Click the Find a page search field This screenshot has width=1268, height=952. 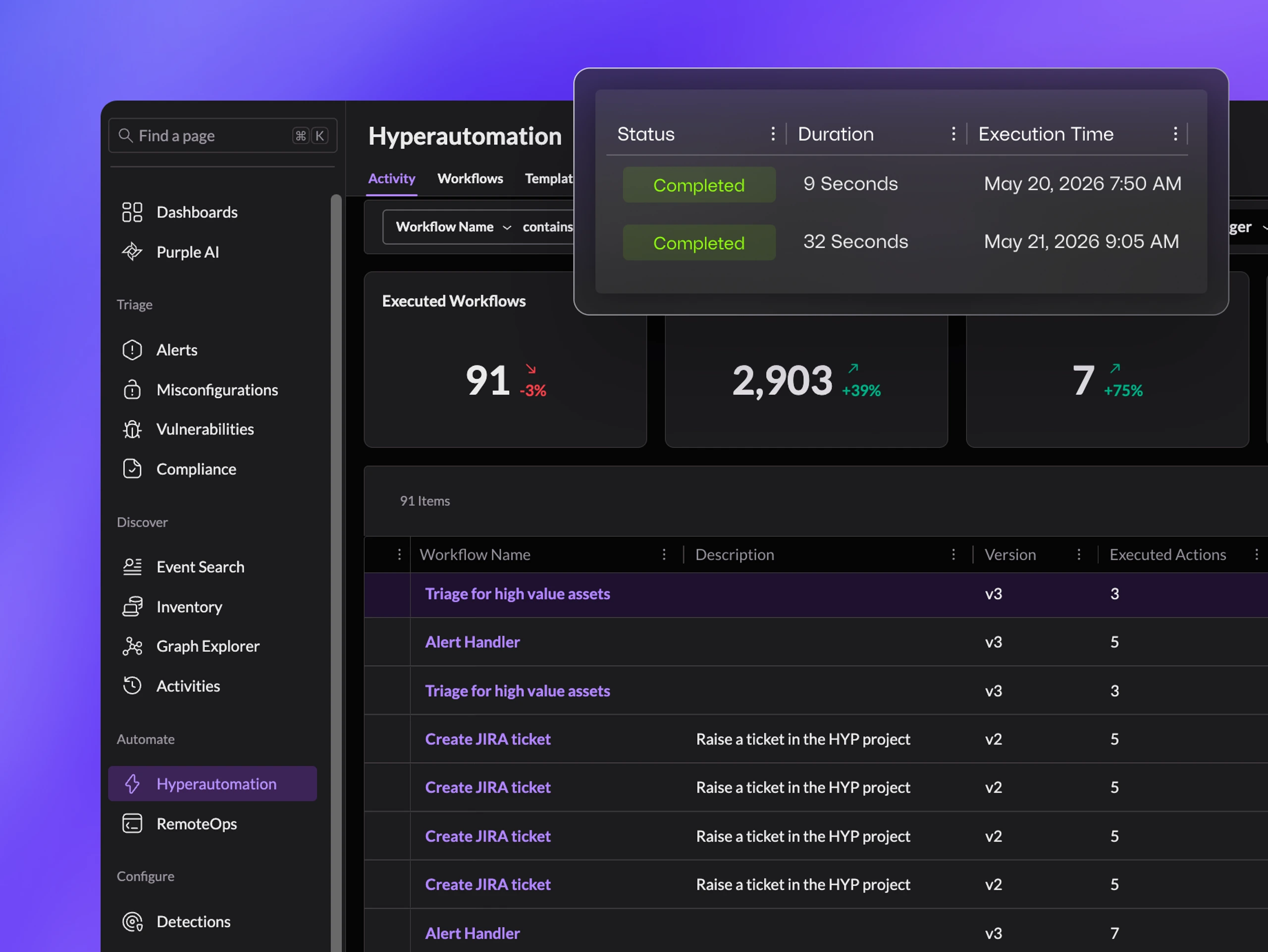point(222,136)
